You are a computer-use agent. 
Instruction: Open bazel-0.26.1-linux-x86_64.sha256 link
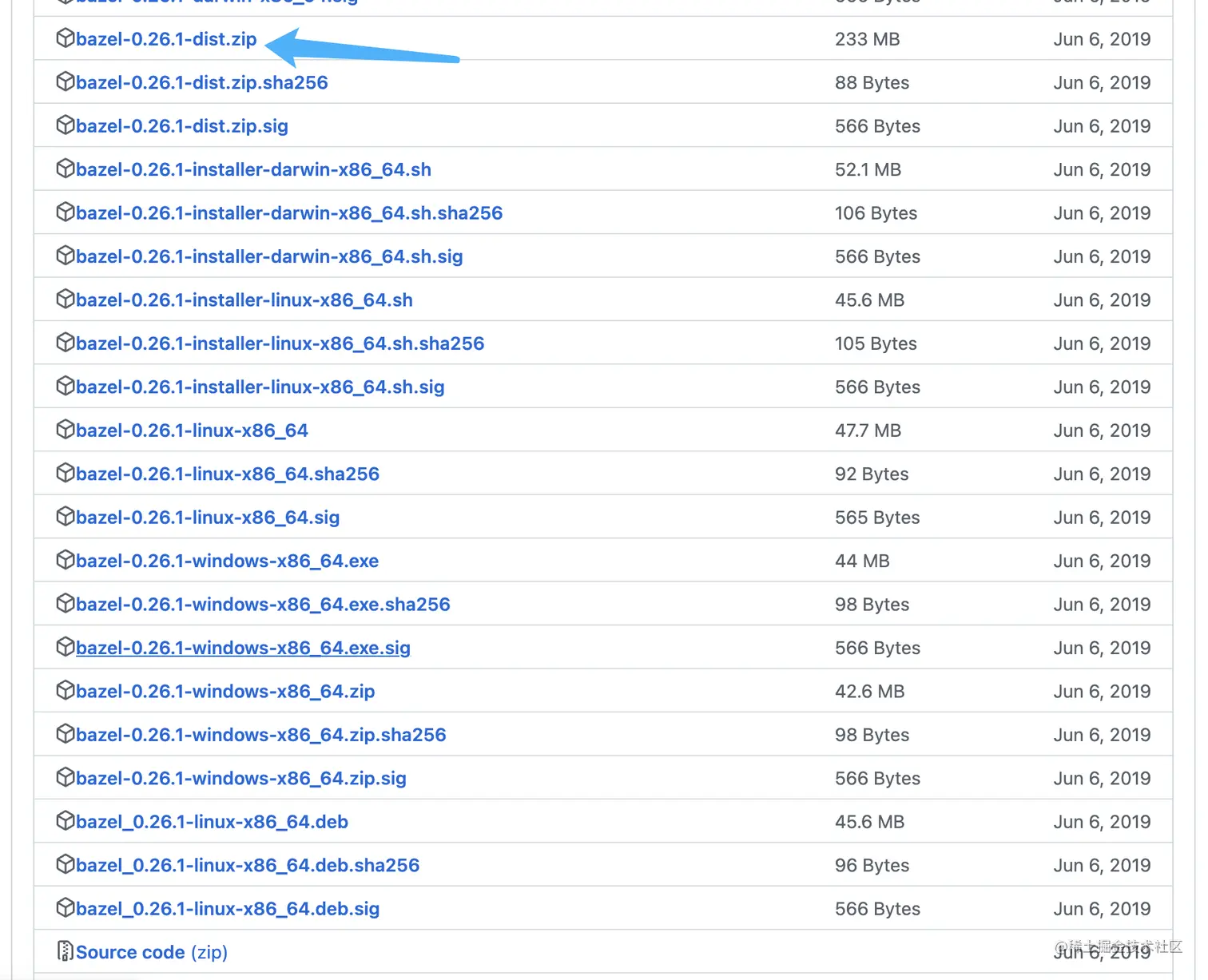[228, 474]
